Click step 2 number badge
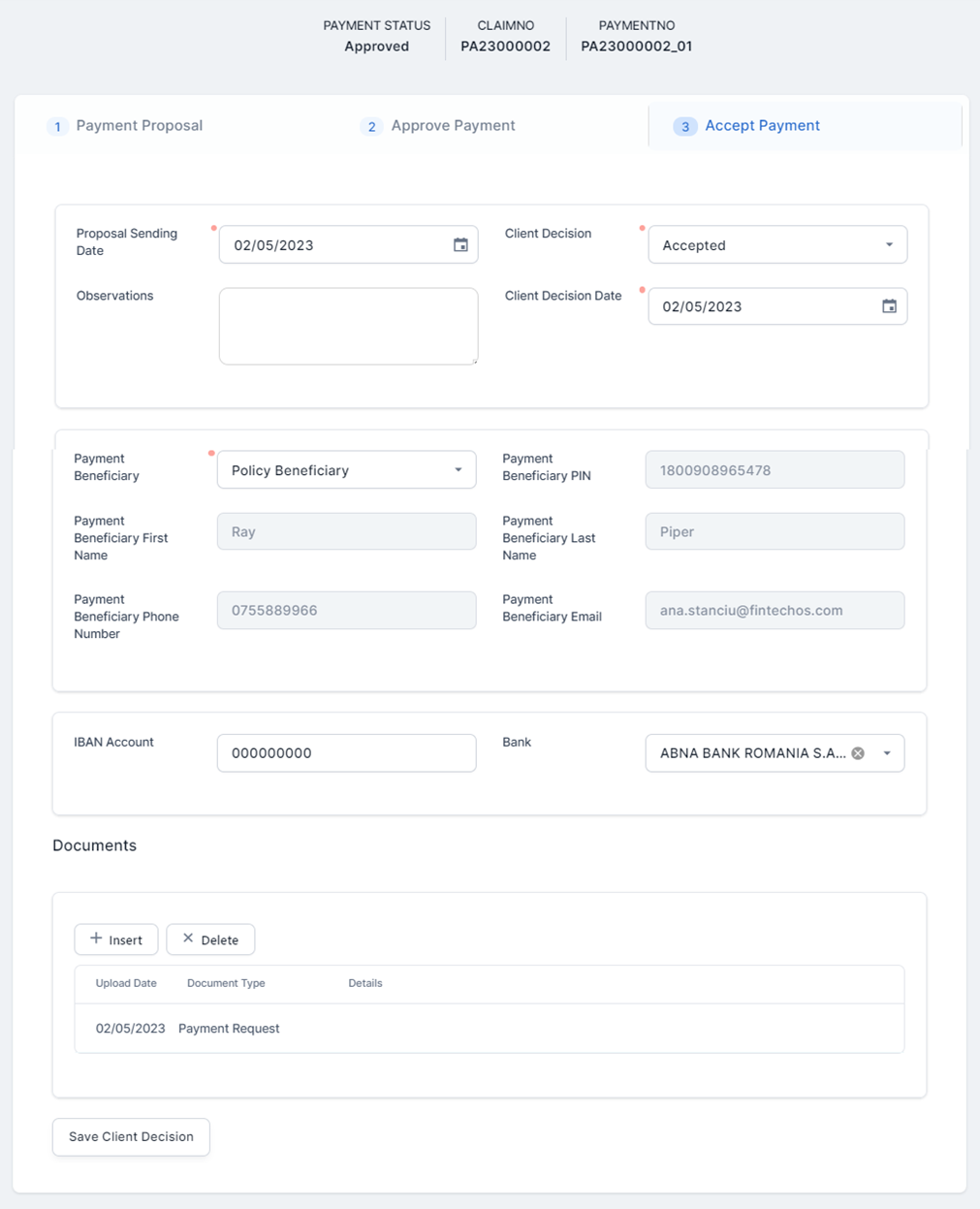 371,127
